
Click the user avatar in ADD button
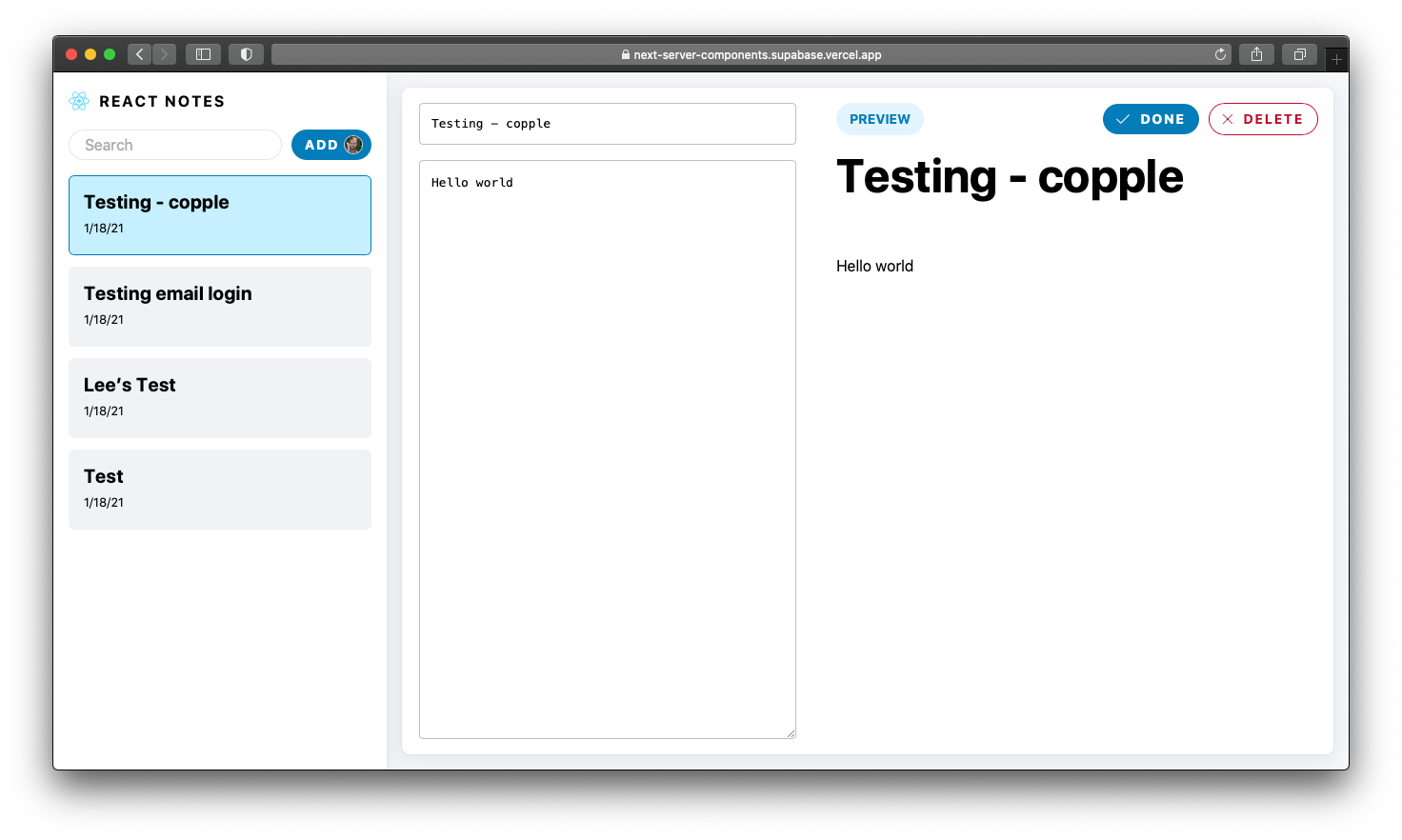point(353,145)
